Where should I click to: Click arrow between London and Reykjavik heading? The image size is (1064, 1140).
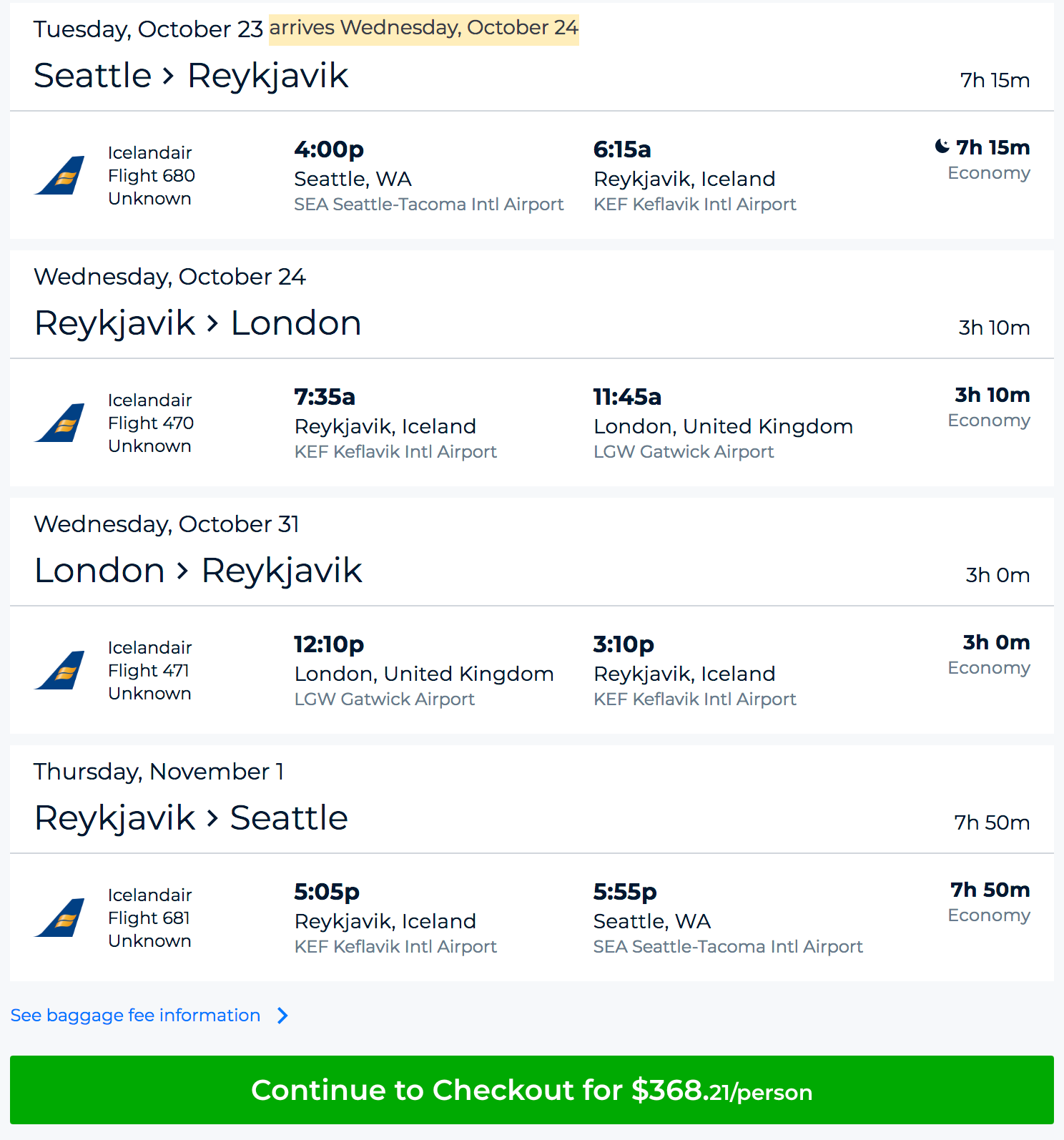point(183,571)
